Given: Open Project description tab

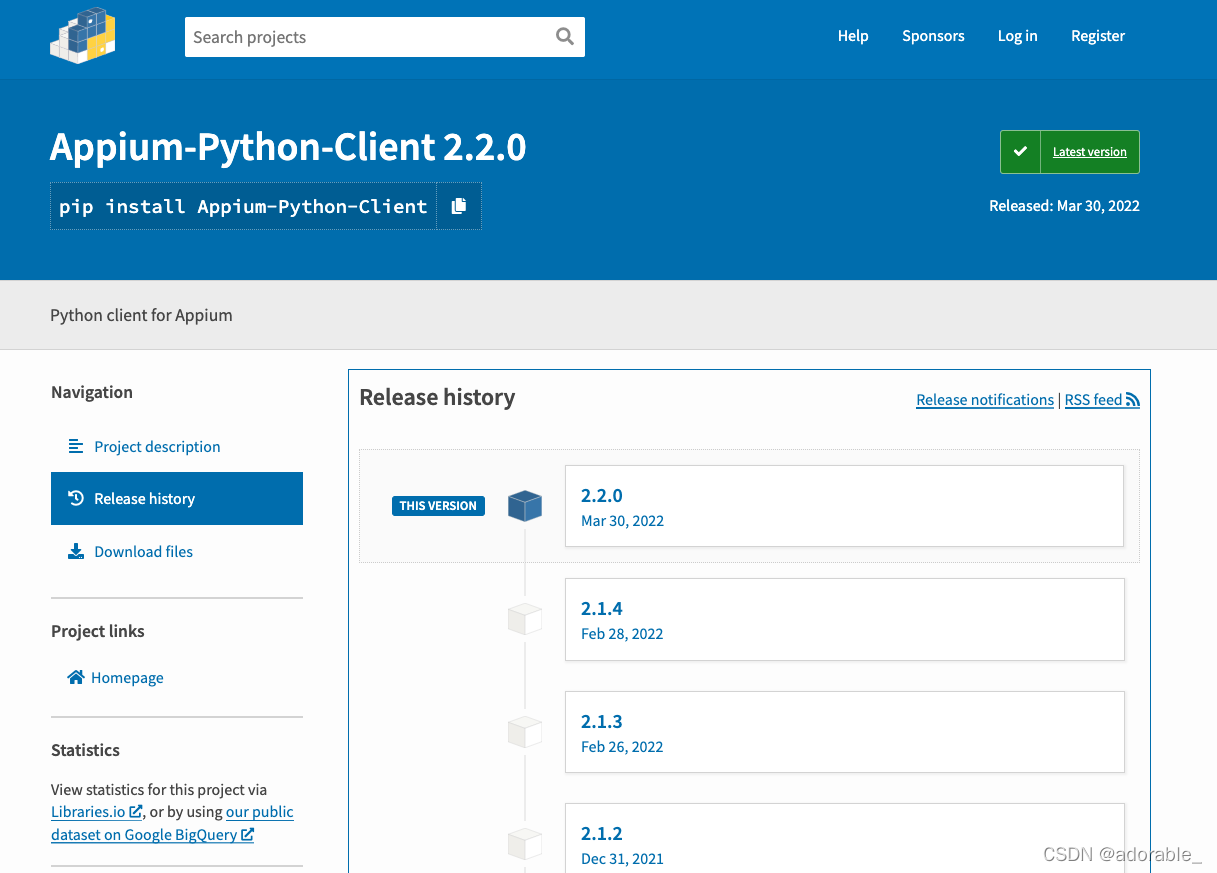Looking at the screenshot, I should click(x=177, y=446).
